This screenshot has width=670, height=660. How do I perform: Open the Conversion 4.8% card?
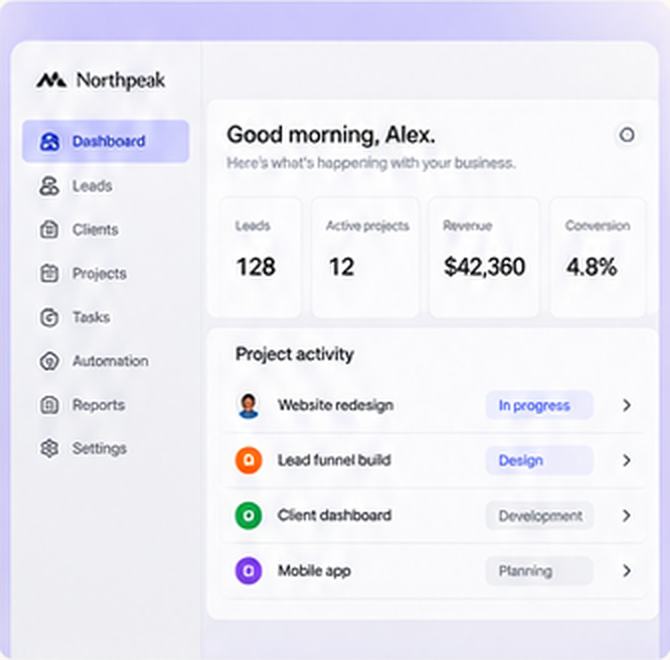click(597, 257)
